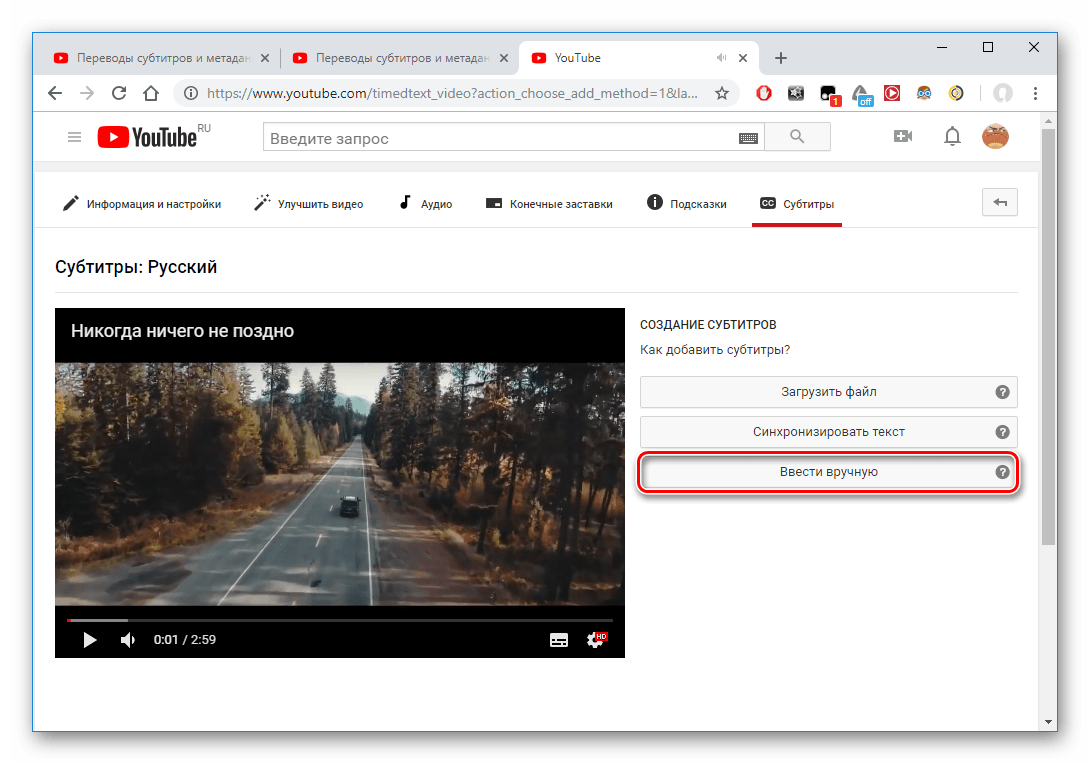Open the on-screen keyboard icon in search bar
The image size is (1090, 764).
click(749, 137)
